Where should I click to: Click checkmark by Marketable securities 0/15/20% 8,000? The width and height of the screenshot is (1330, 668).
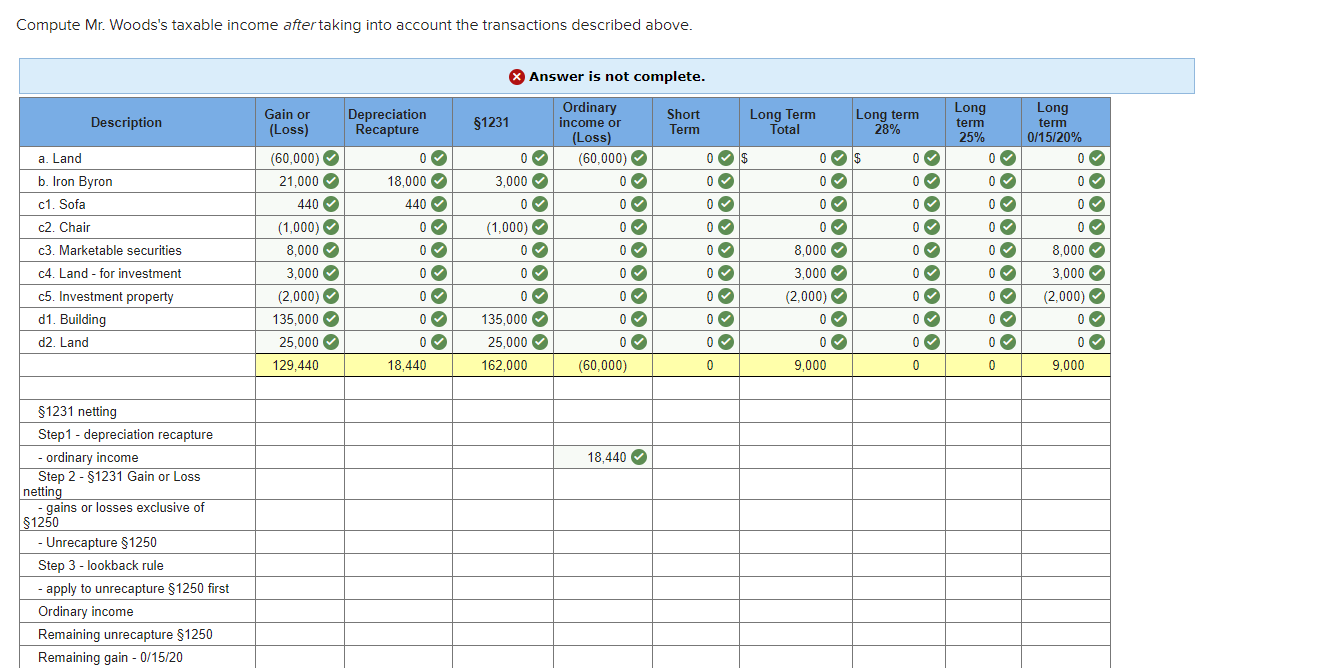pyautogui.click(x=1097, y=250)
